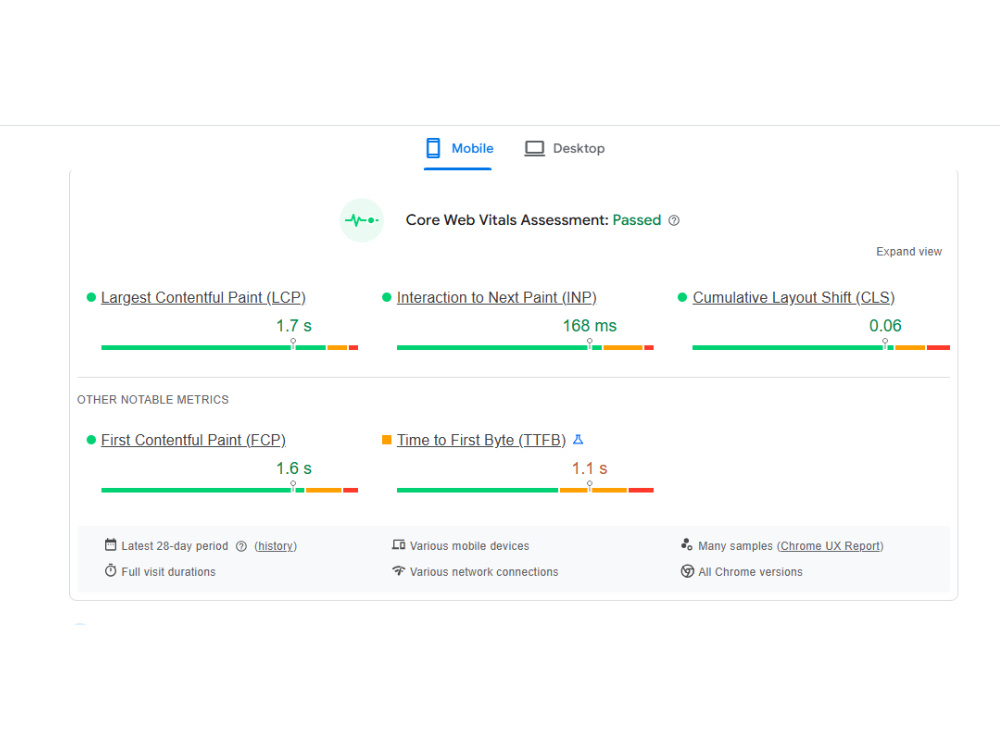1000x750 pixels.
Task: Click the 168 ms INP value
Action: point(589,326)
